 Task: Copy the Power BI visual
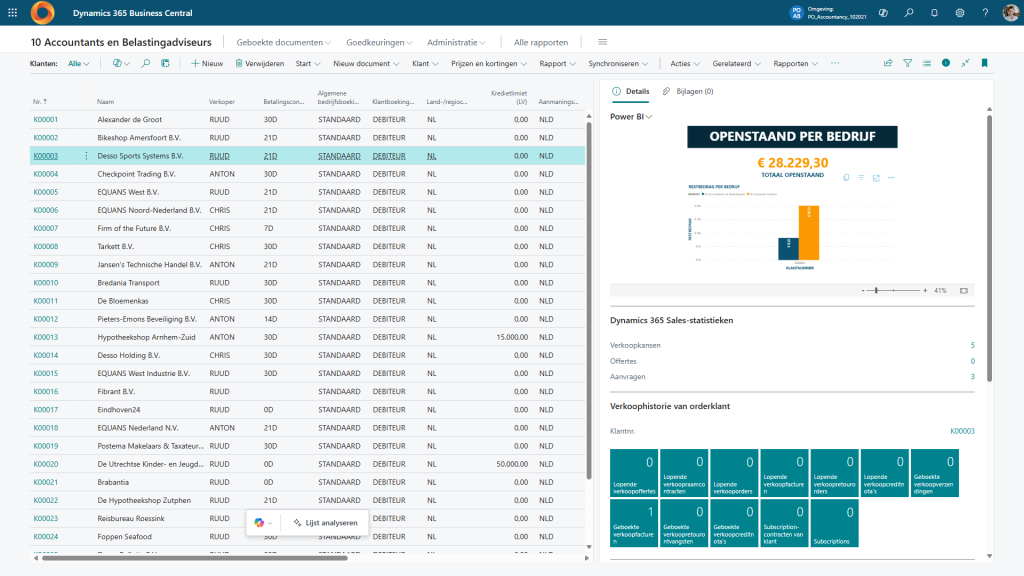click(846, 178)
